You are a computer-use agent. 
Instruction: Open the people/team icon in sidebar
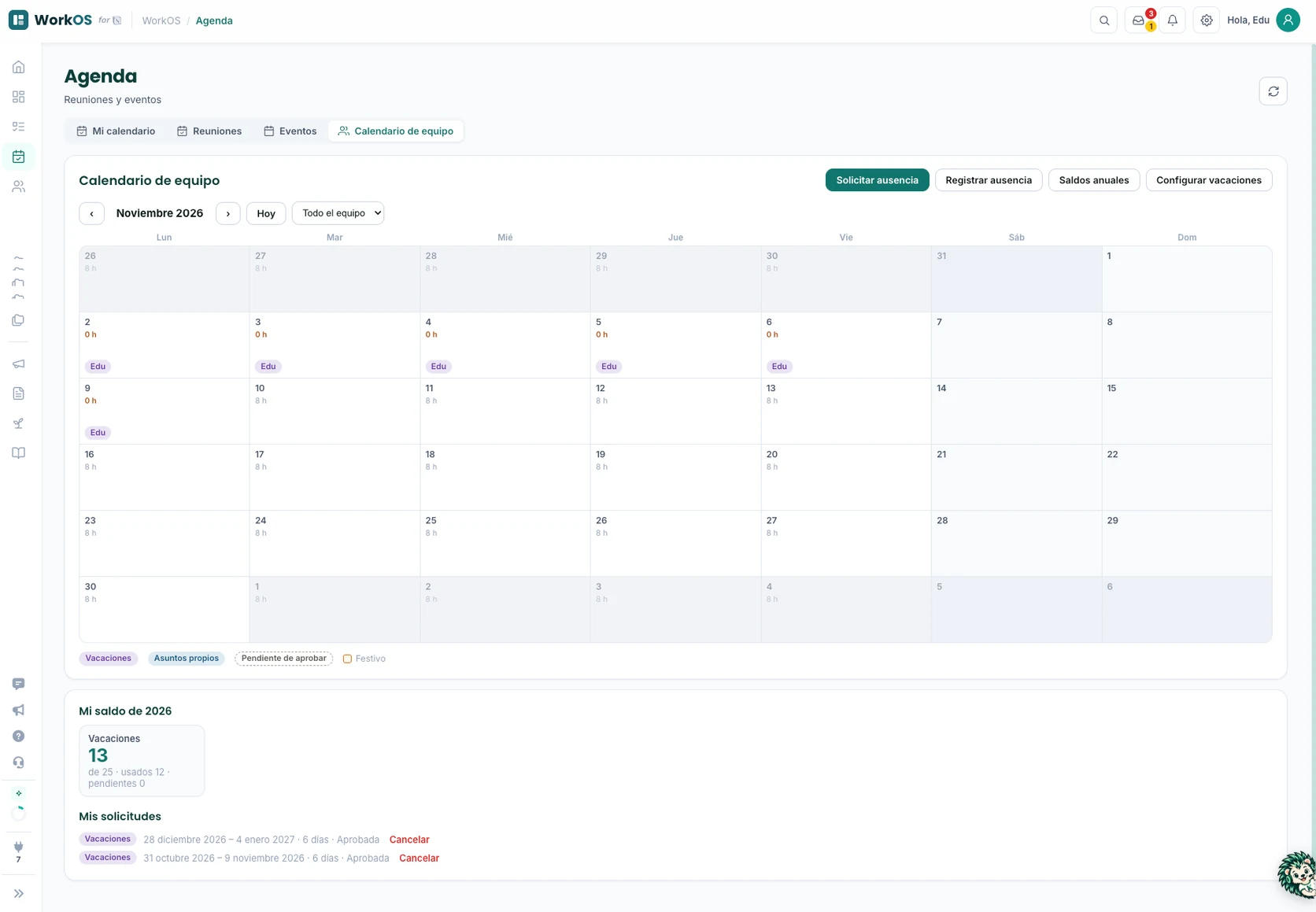18,186
